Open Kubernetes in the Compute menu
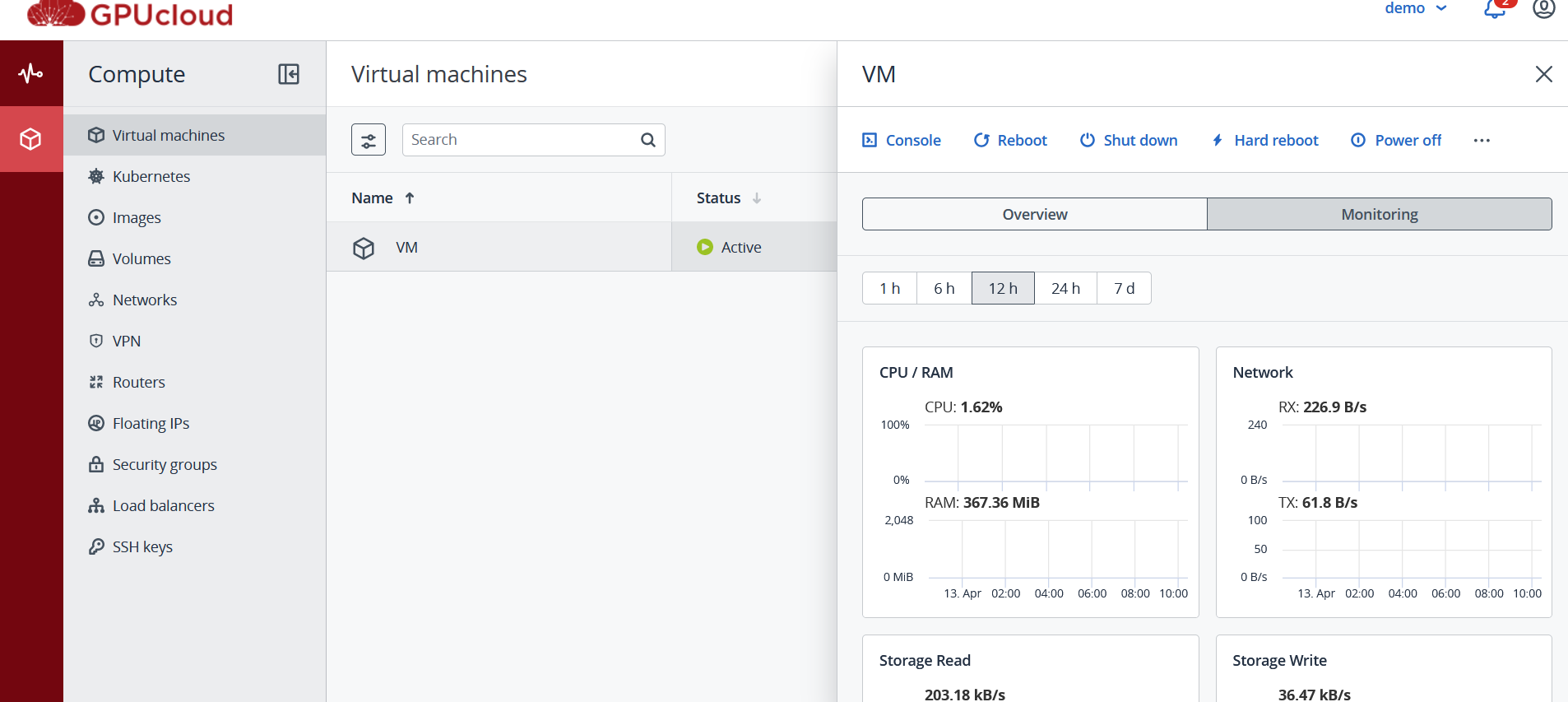Viewport: 1568px width, 702px height. (x=151, y=176)
